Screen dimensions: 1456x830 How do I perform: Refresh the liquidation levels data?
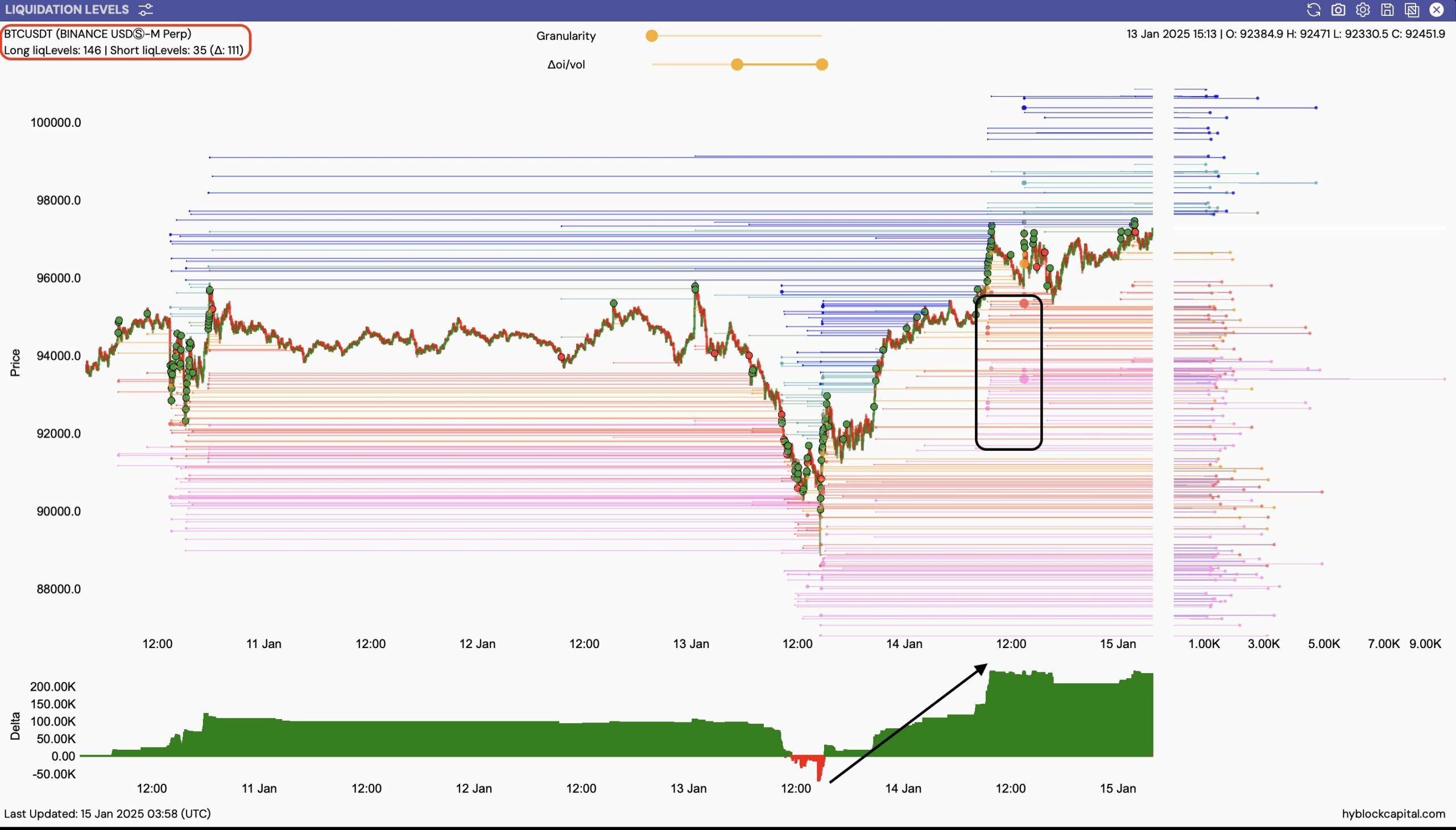1313,10
